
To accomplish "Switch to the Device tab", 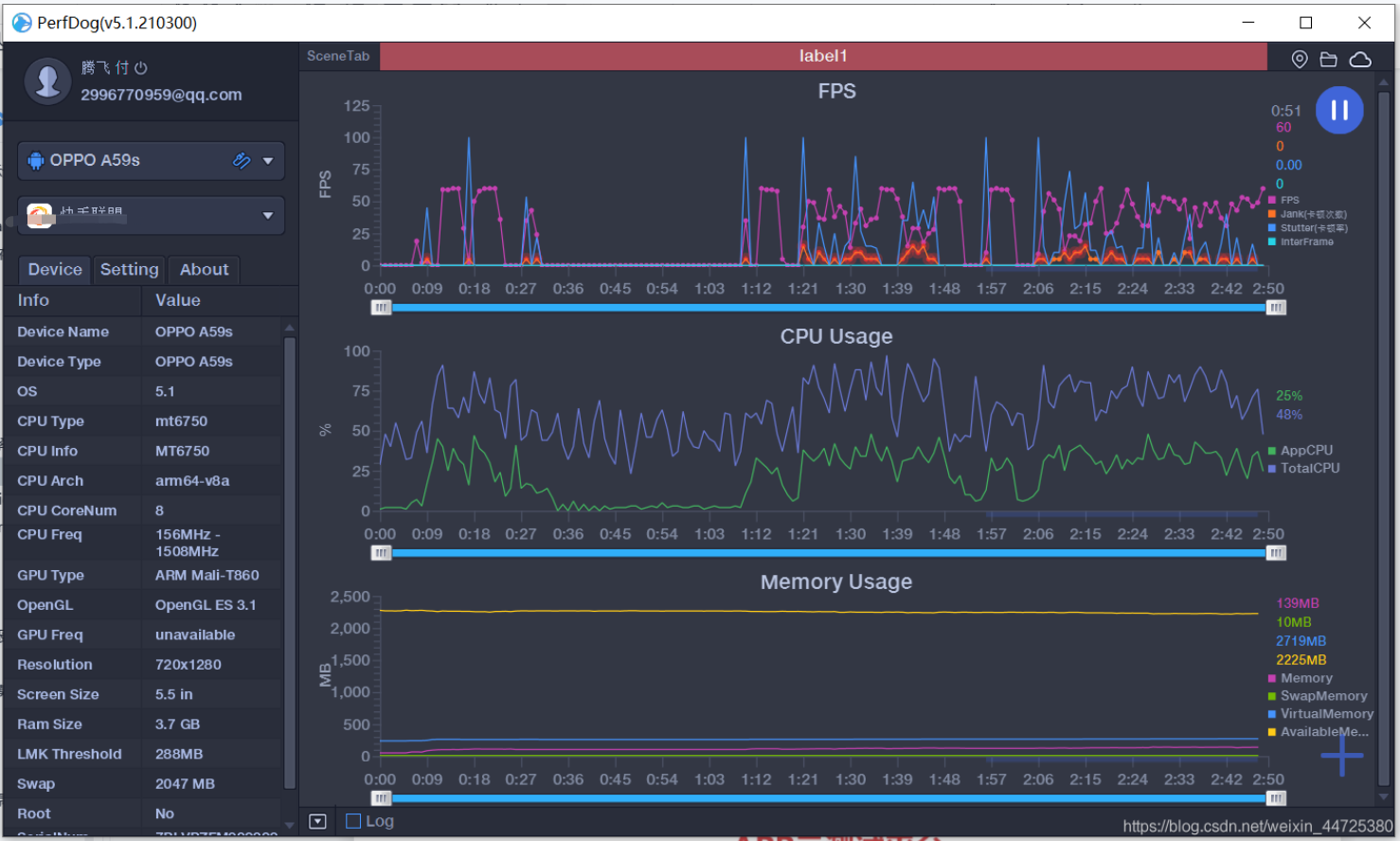I will (55, 270).
